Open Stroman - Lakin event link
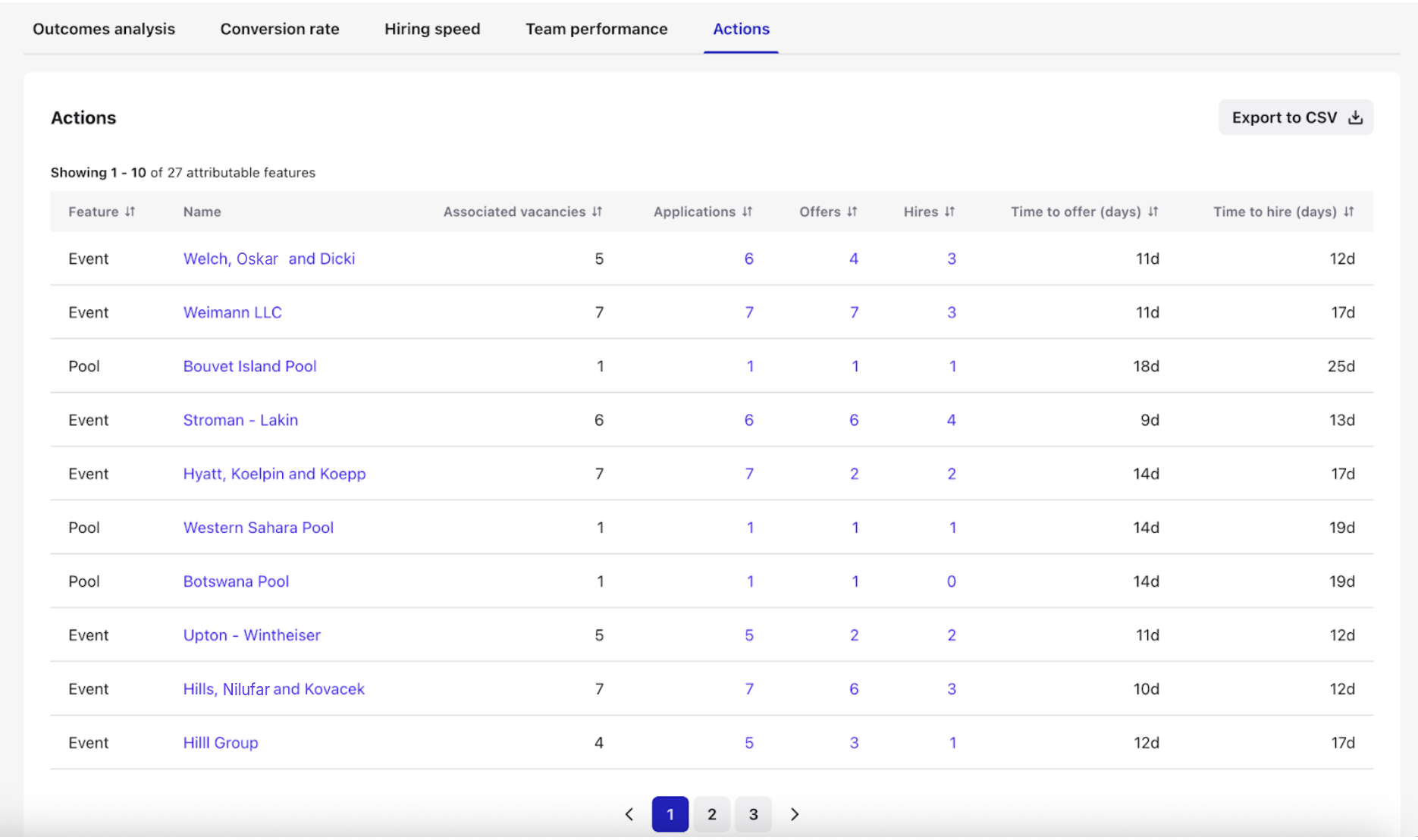 pos(241,420)
